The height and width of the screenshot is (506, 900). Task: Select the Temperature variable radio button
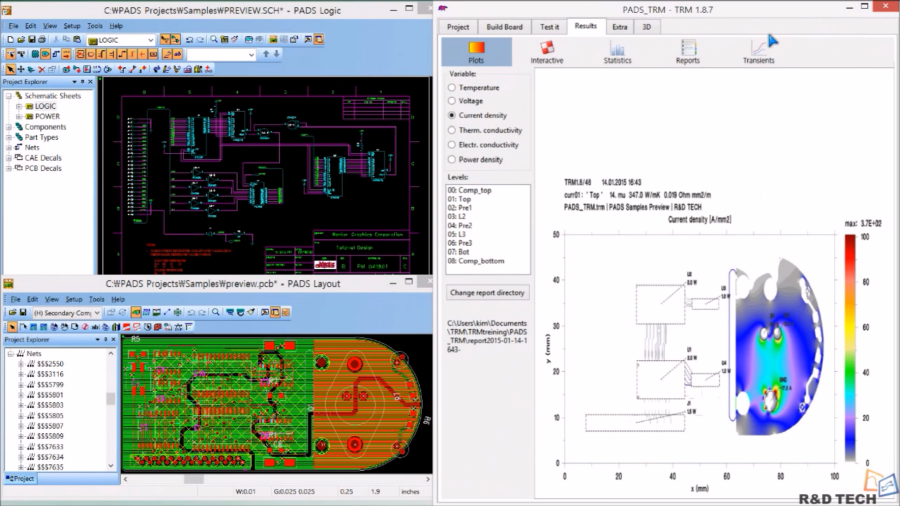click(x=452, y=88)
